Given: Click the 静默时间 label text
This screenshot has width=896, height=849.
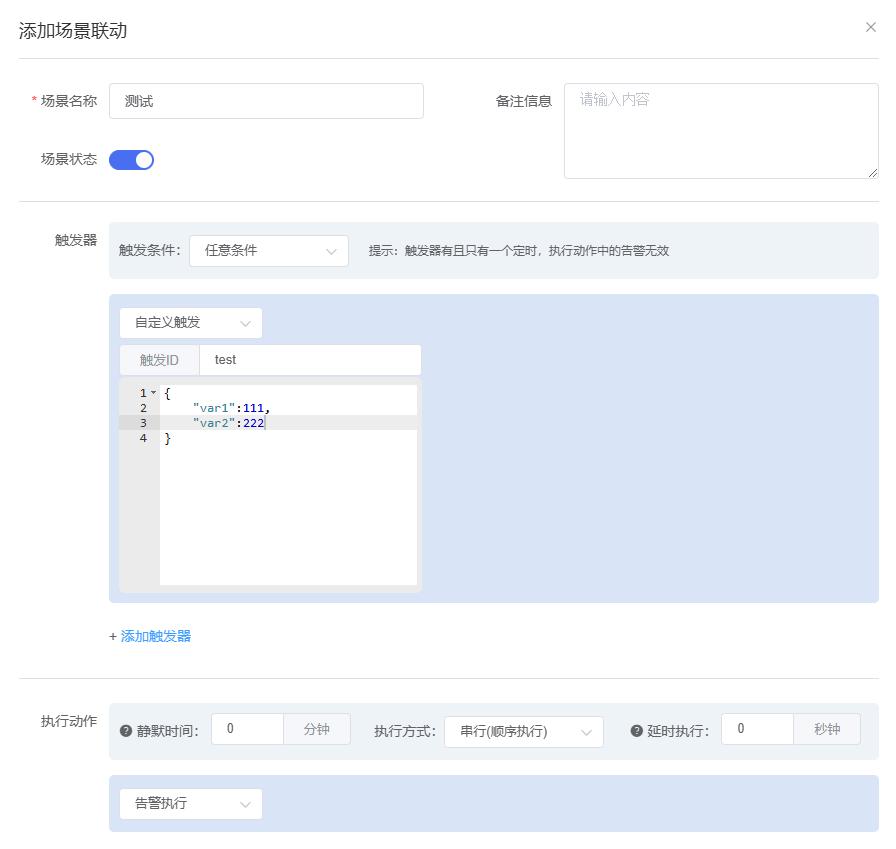Looking at the screenshot, I should tap(167, 731).
